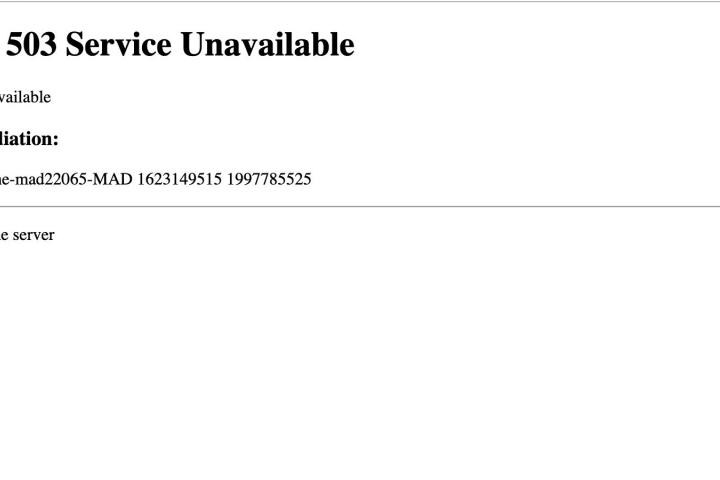
Task: Click the number 1623149515
Action: [180, 179]
